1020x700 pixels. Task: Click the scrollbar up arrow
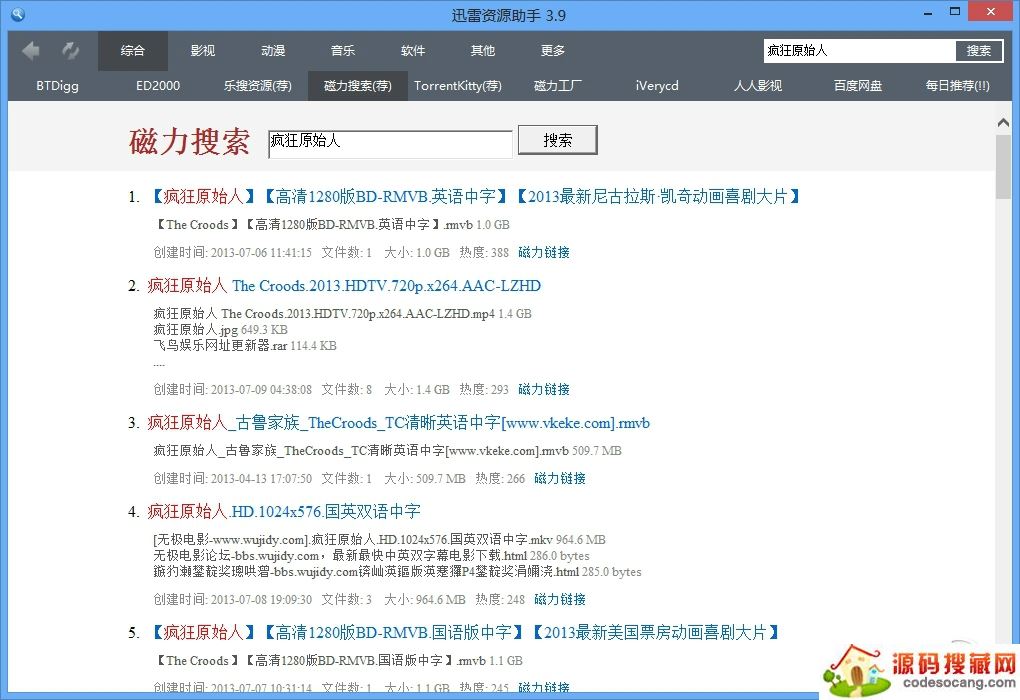click(1004, 123)
